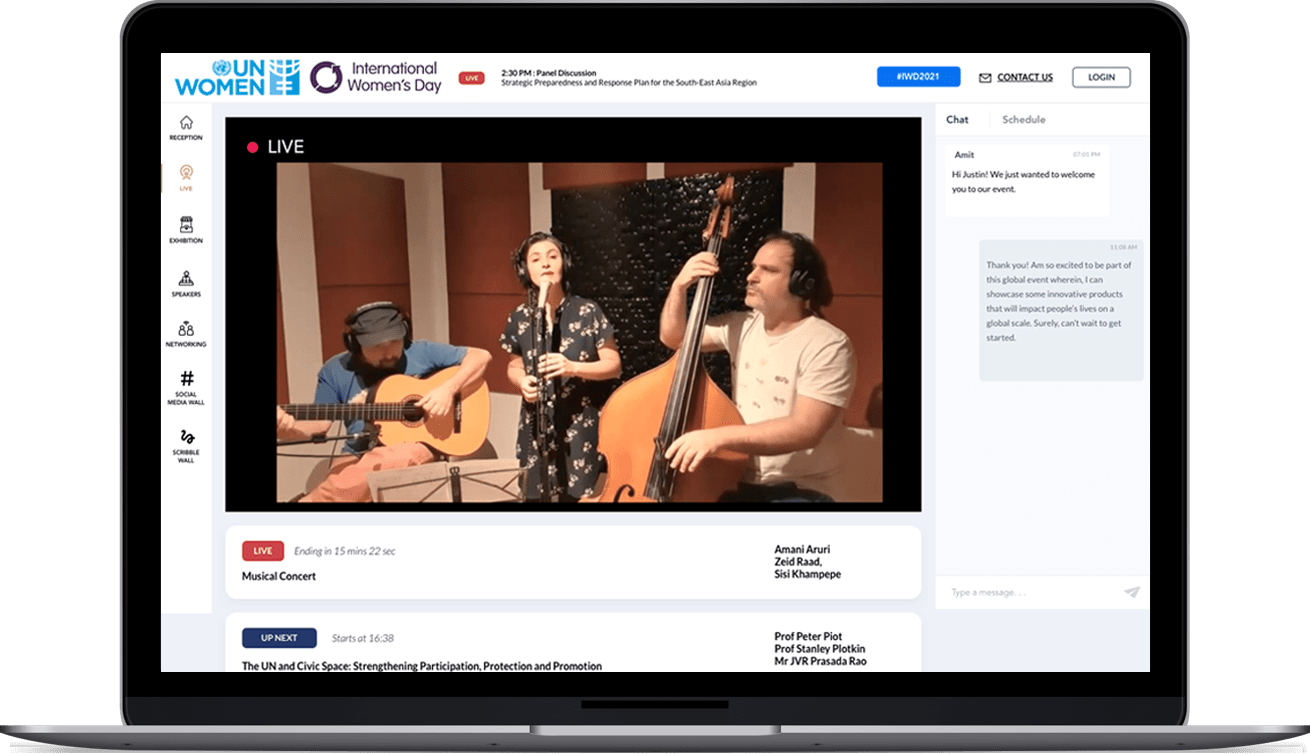
Task: Open the Reception home icon
Action: (186, 123)
